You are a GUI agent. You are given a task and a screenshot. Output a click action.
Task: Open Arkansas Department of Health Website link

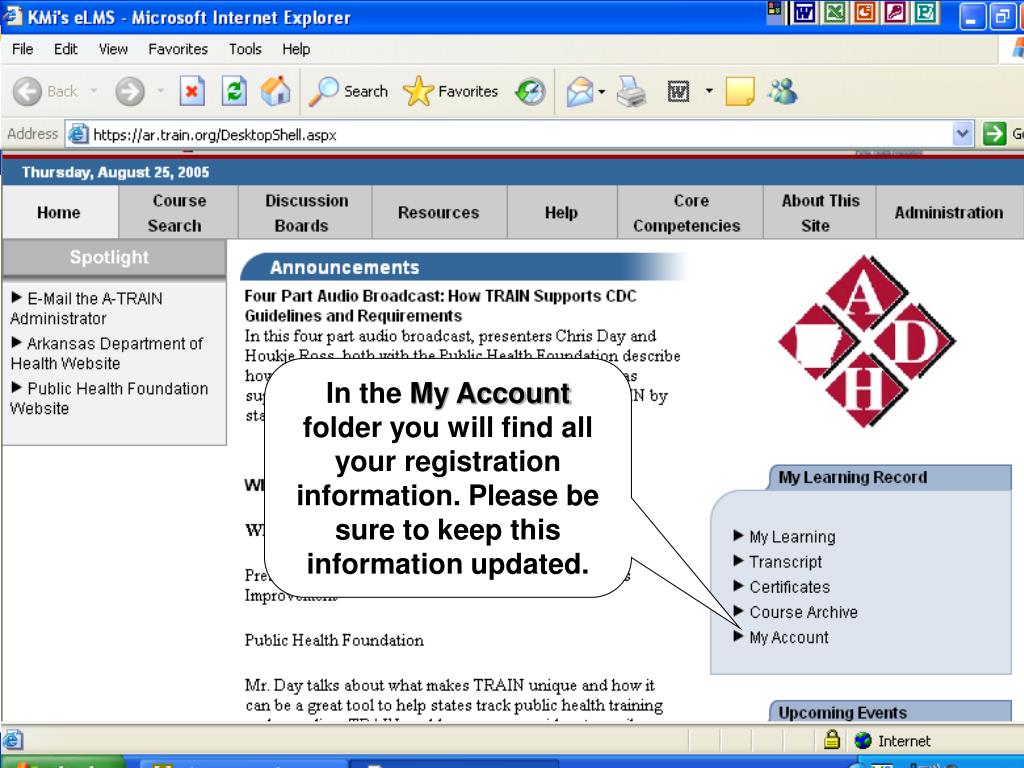[106, 353]
